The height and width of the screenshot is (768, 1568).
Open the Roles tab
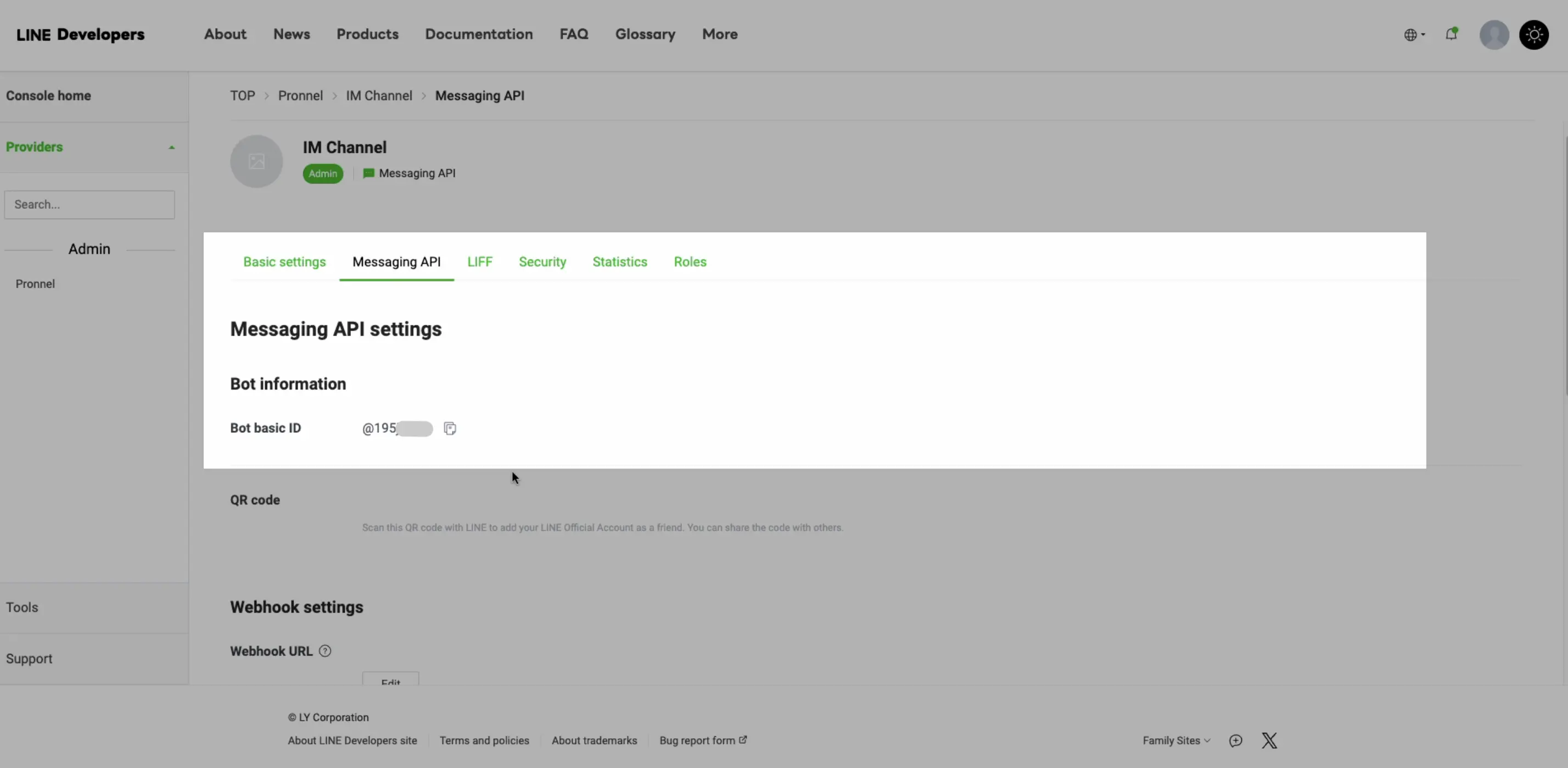click(x=690, y=262)
